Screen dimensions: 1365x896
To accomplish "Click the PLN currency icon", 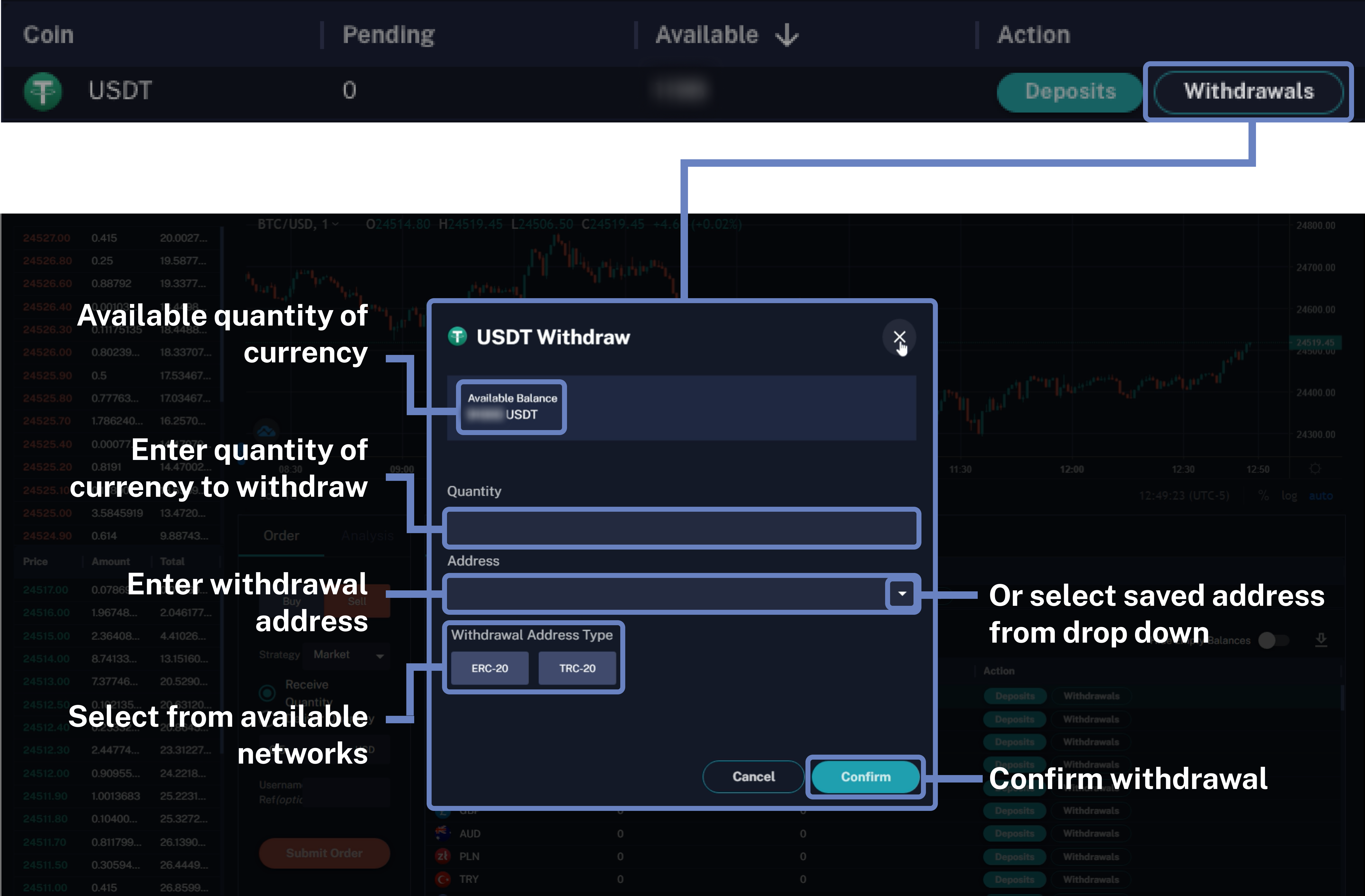I will point(443,856).
